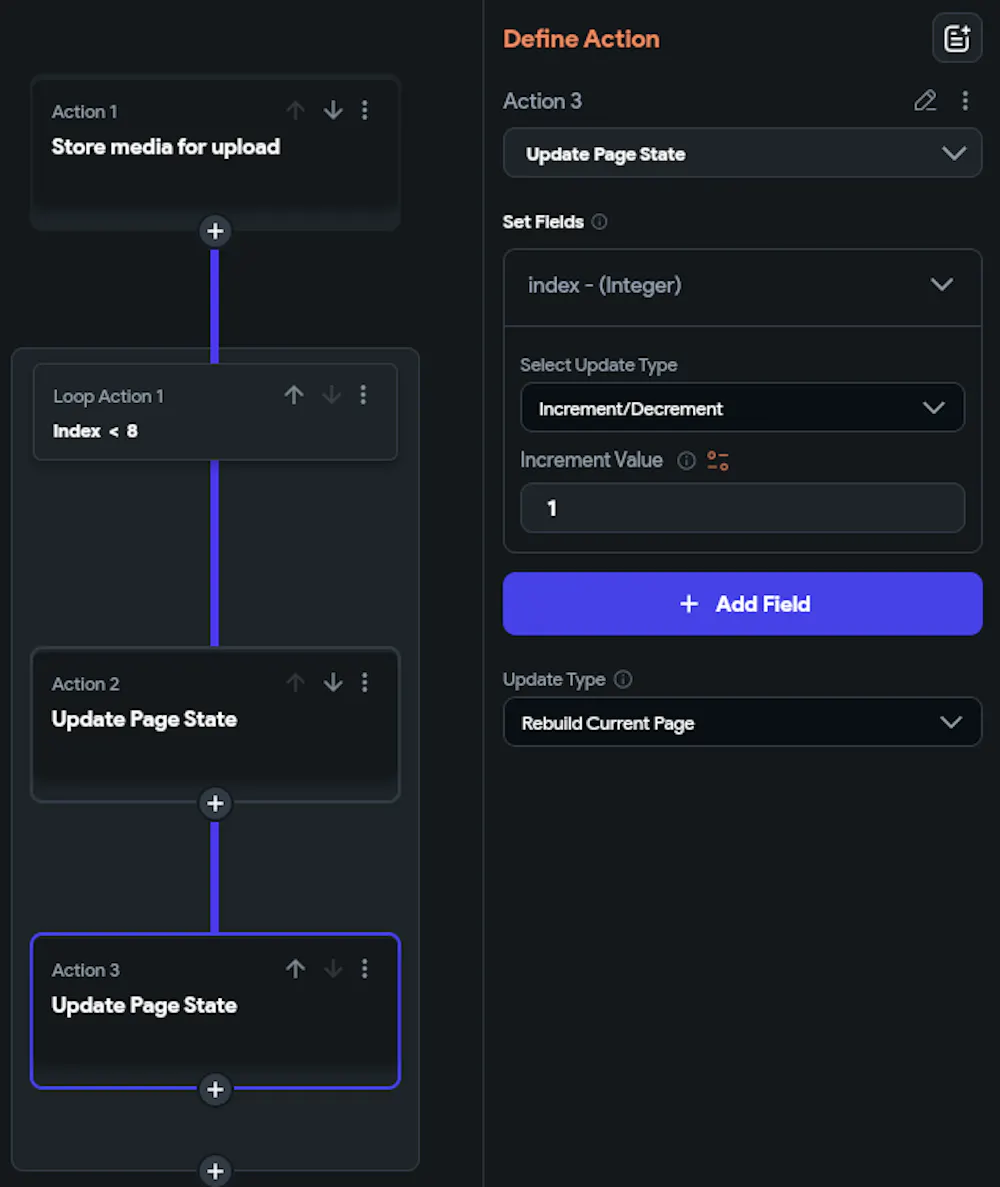Open Update Page State action type dropdown
The width and height of the screenshot is (1000, 1187).
click(x=743, y=154)
